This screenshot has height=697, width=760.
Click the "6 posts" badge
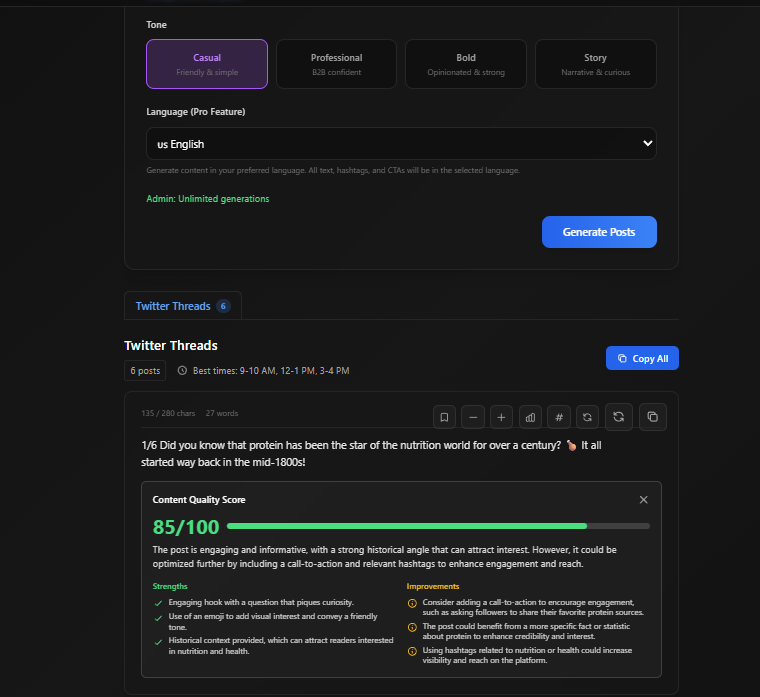(145, 370)
